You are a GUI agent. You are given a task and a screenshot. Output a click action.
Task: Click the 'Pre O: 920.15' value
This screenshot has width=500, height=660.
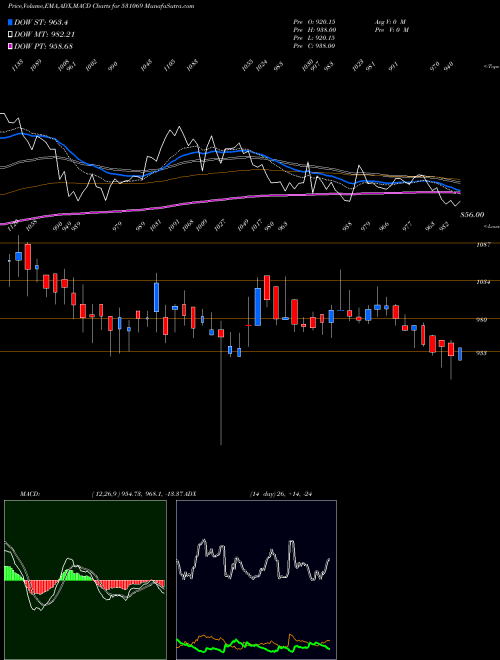(314, 21)
